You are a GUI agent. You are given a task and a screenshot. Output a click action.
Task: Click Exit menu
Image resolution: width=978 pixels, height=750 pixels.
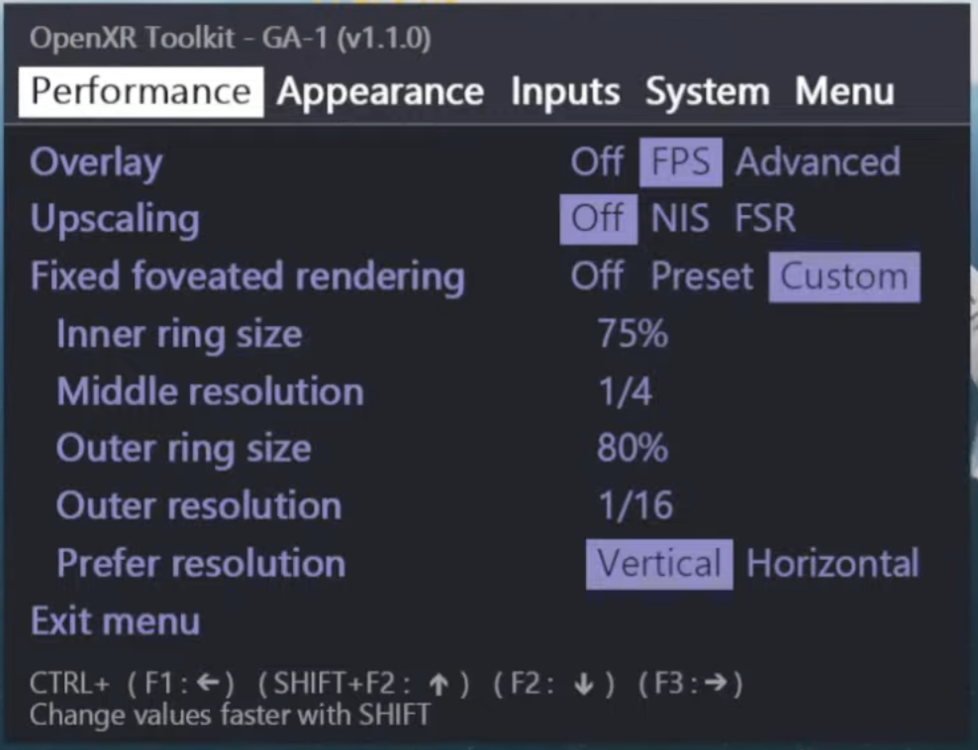pos(115,621)
